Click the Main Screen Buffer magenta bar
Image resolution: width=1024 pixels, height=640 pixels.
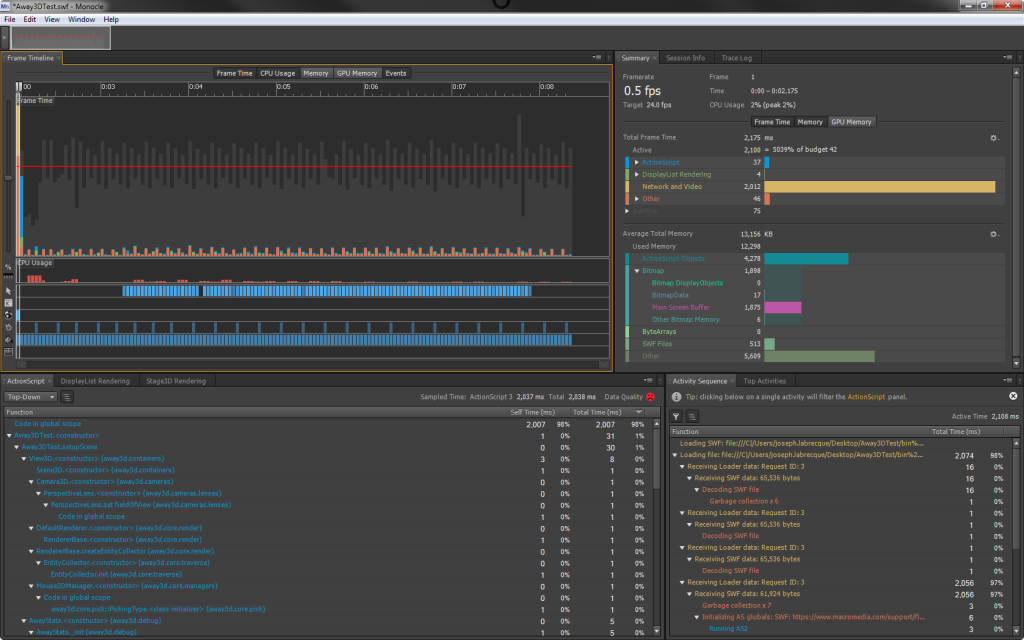[x=783, y=308]
